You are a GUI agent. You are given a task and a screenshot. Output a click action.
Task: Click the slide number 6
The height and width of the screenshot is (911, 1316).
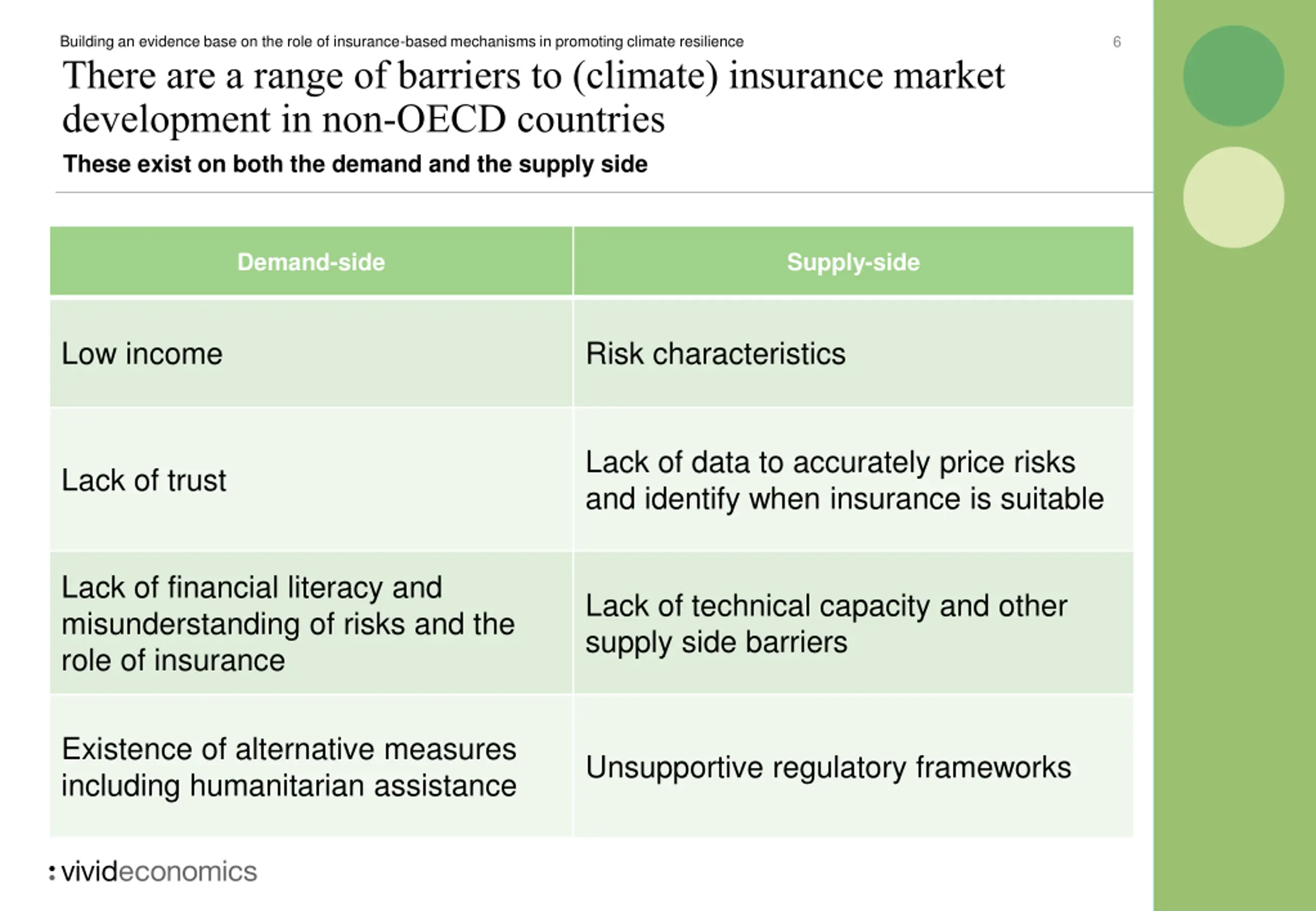click(1117, 42)
